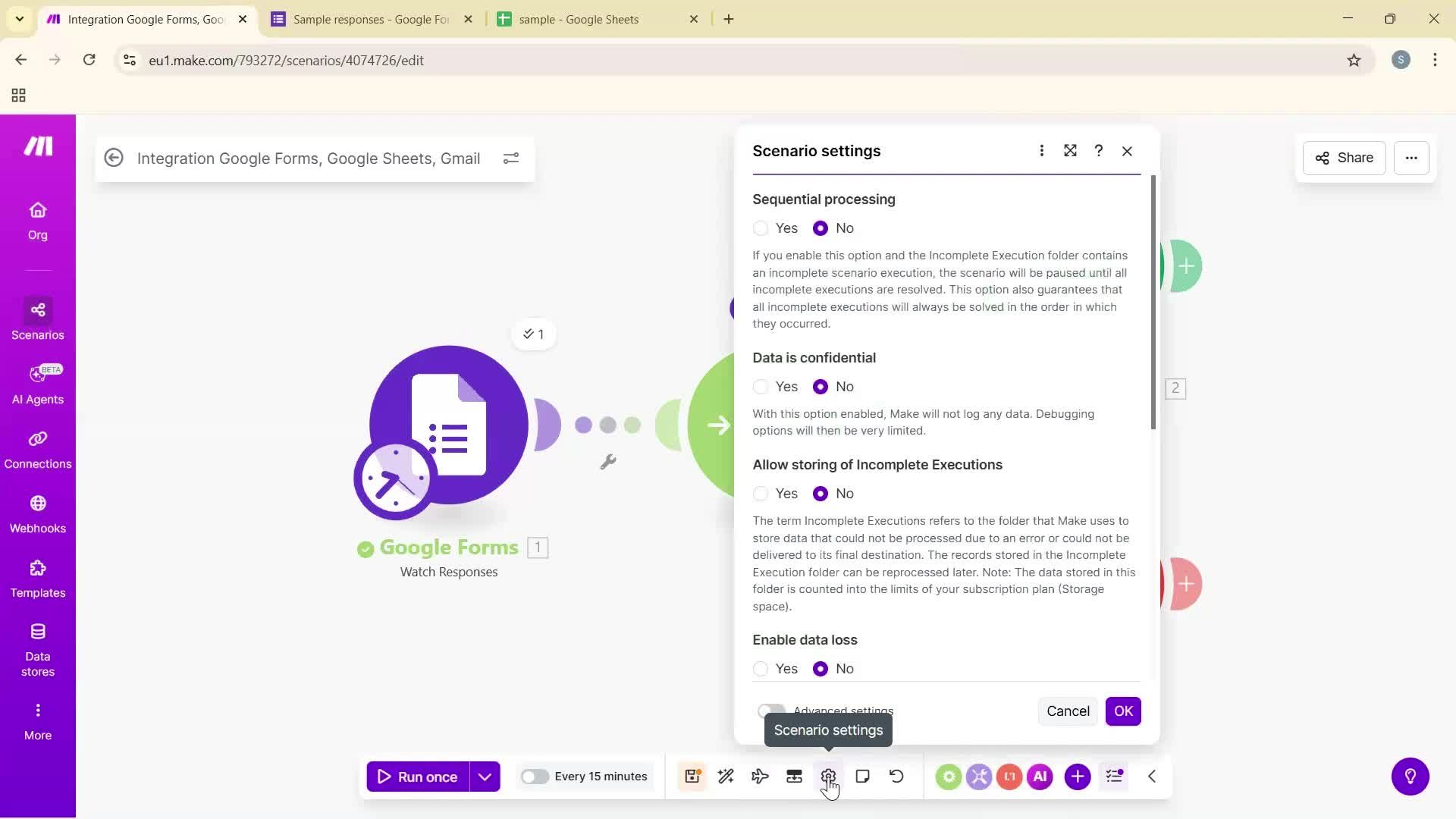Open the Connections panel
The width and height of the screenshot is (1456, 819).
tap(37, 450)
